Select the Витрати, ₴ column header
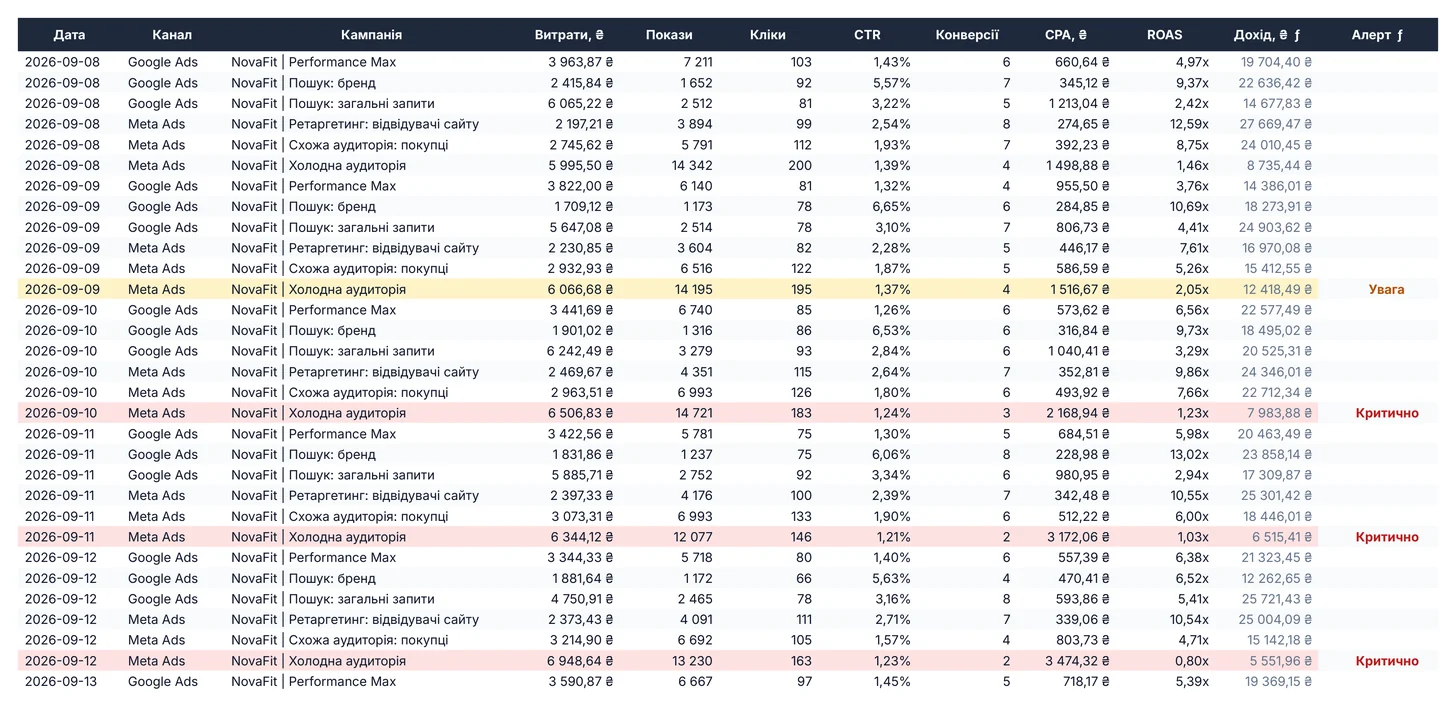The image size is (1456, 710). click(569, 35)
